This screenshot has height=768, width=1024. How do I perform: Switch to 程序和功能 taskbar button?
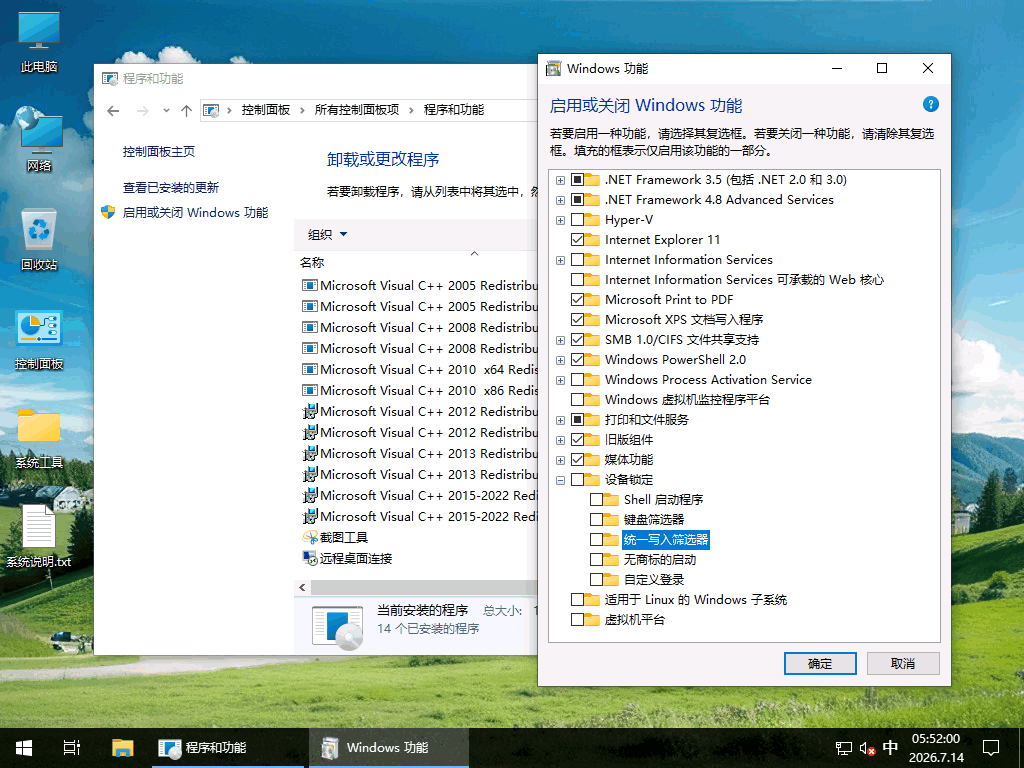click(x=229, y=748)
